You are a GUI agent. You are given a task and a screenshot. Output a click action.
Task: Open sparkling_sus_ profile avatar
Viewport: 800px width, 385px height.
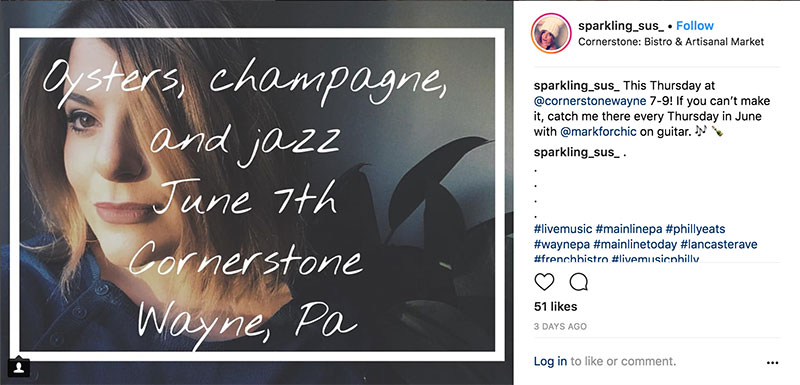coord(552,33)
